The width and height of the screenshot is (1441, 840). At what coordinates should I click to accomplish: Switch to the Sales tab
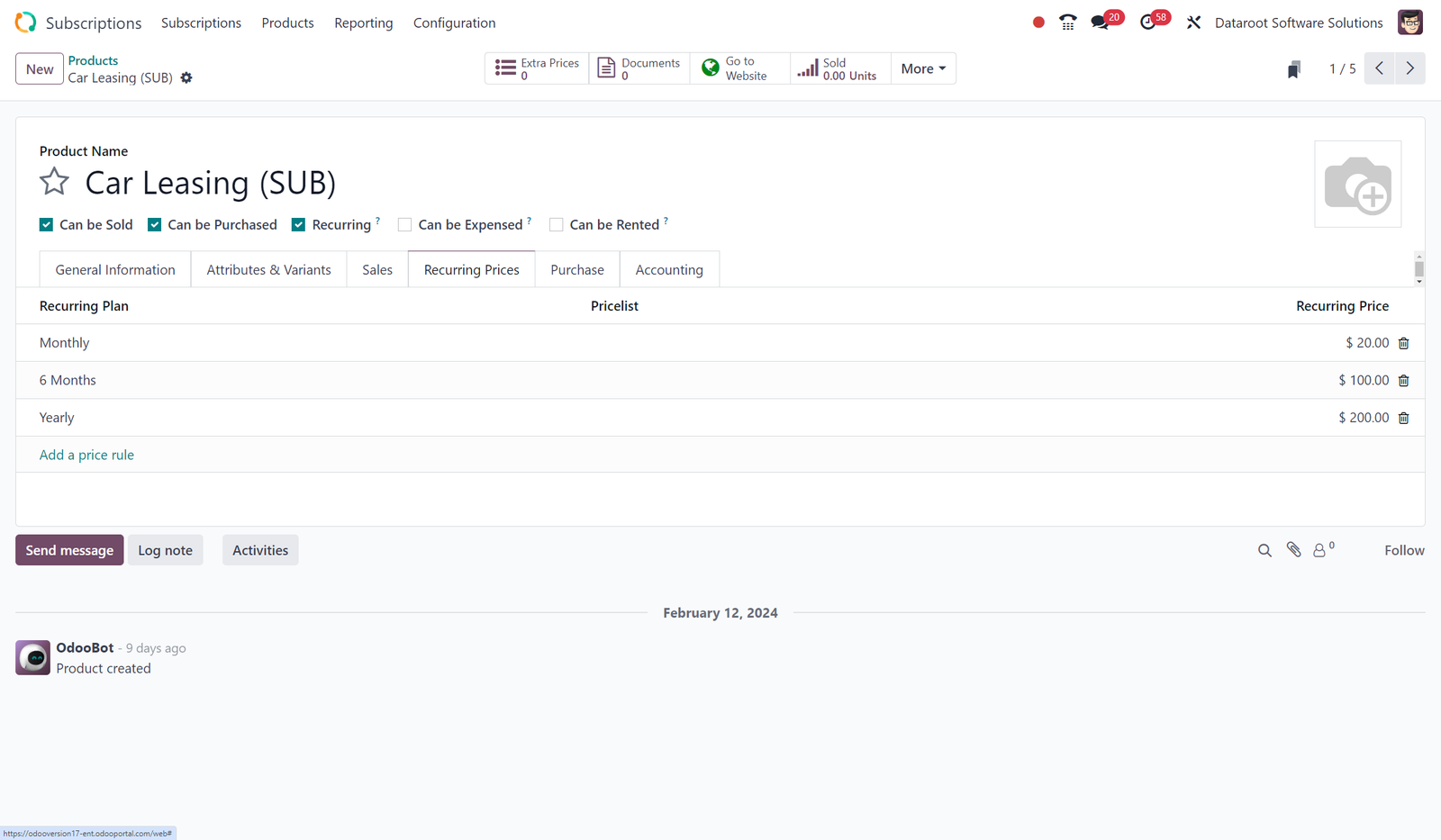tap(377, 270)
